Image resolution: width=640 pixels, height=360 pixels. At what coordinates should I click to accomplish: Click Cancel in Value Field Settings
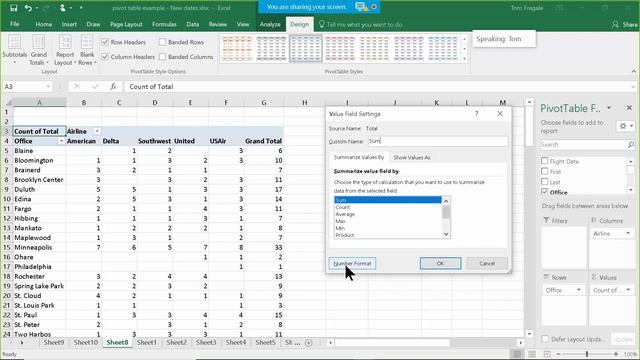tap(487, 263)
